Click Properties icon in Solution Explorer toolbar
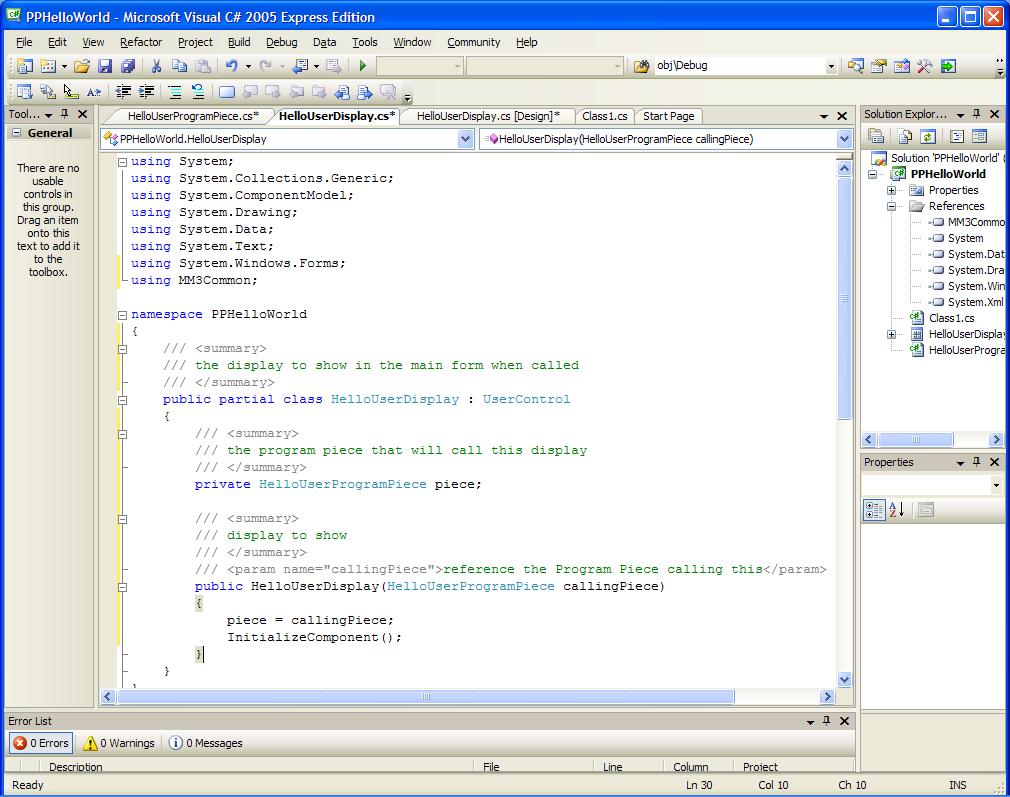 [876, 136]
